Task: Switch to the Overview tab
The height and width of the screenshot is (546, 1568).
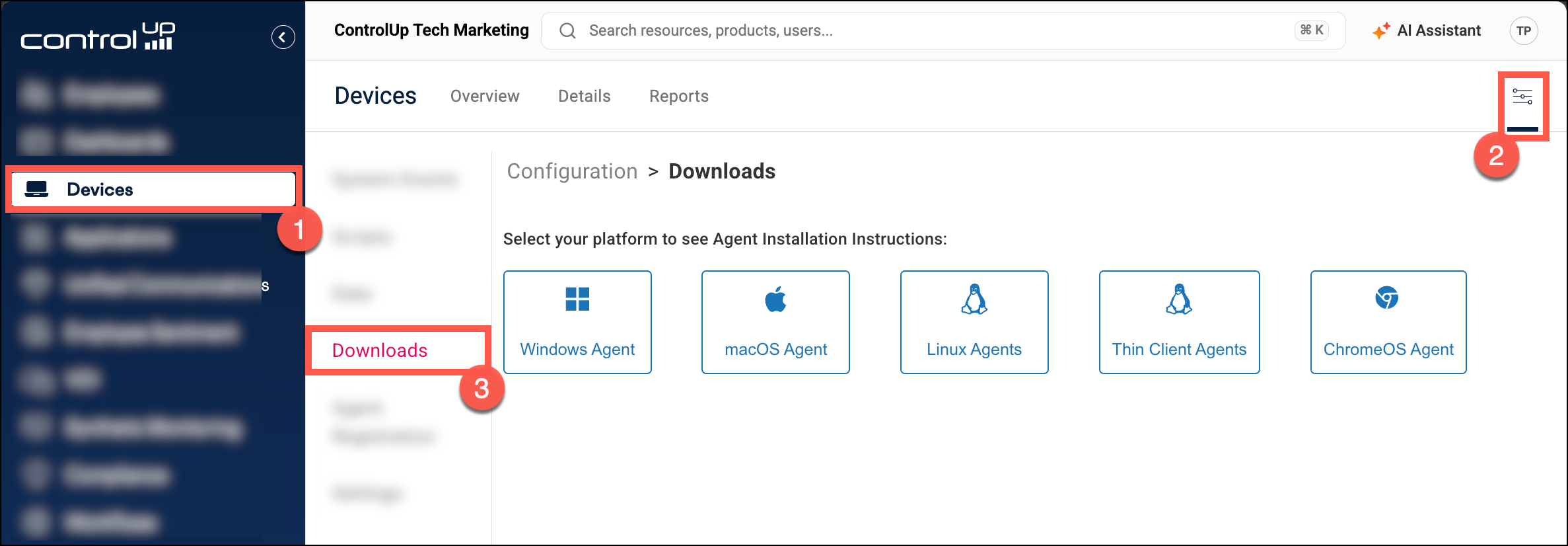Action: coord(485,97)
